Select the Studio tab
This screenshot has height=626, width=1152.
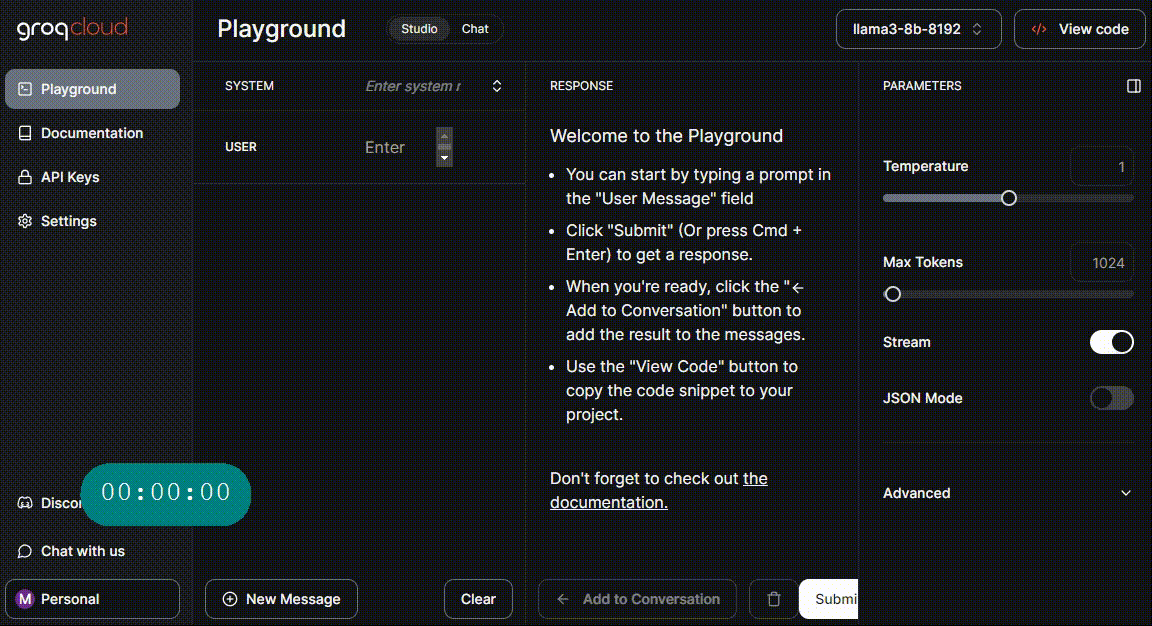419,29
